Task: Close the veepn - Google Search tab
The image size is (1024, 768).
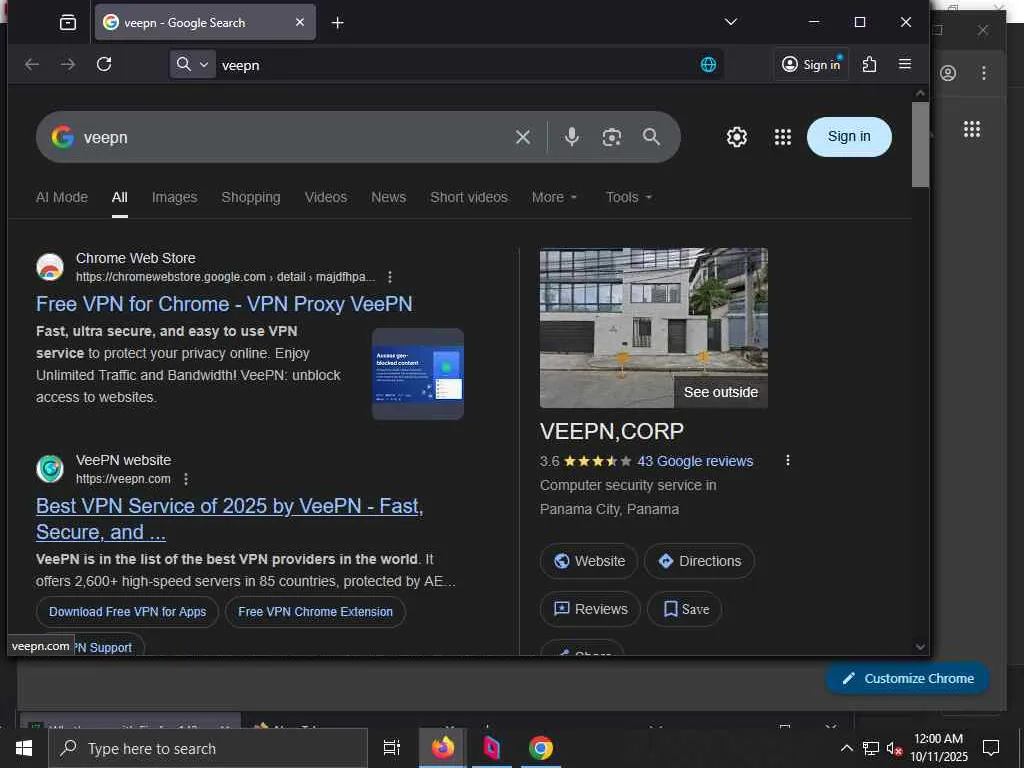Action: (x=300, y=22)
